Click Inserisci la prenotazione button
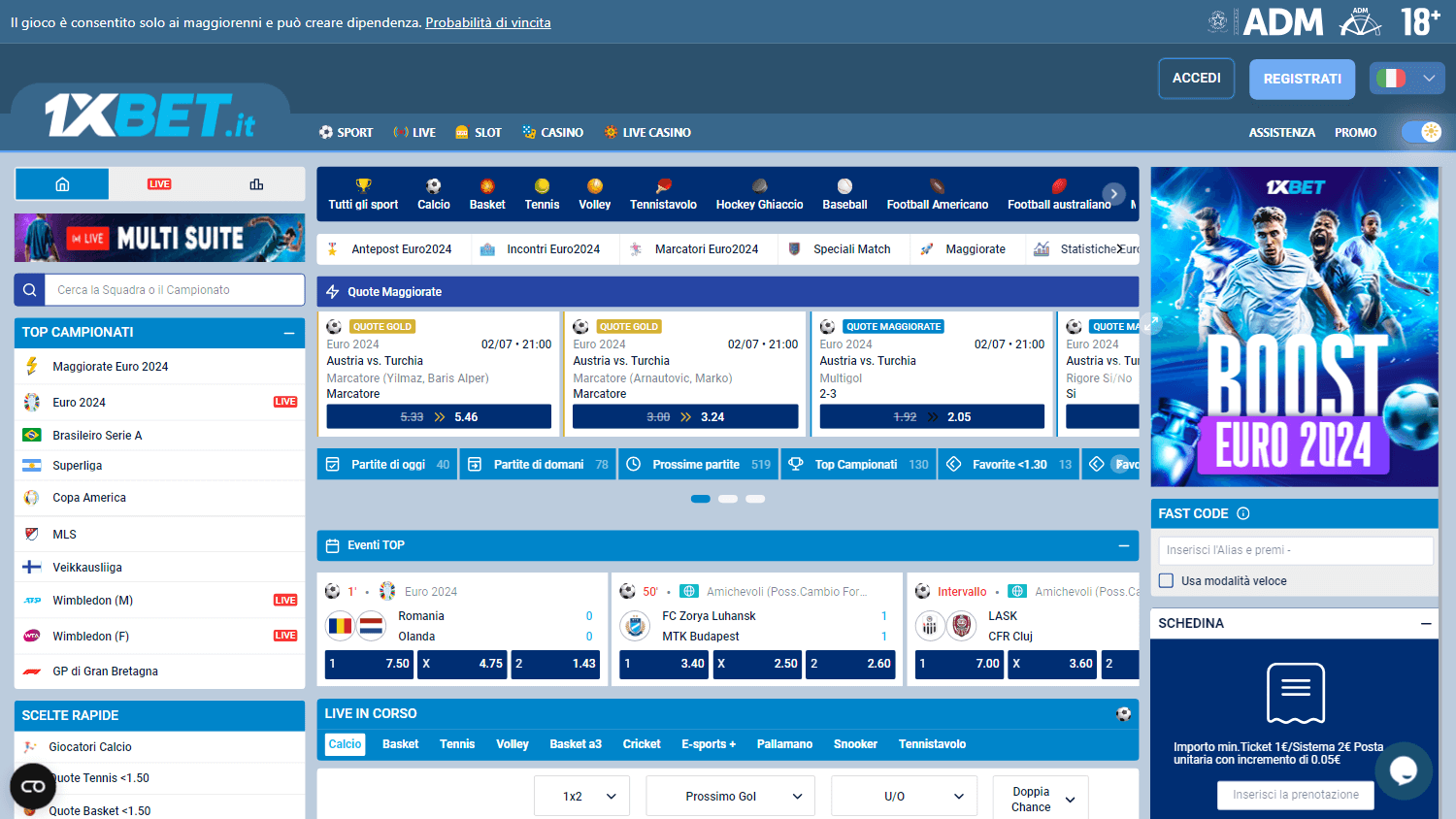This screenshot has height=819, width=1456. [x=1296, y=795]
